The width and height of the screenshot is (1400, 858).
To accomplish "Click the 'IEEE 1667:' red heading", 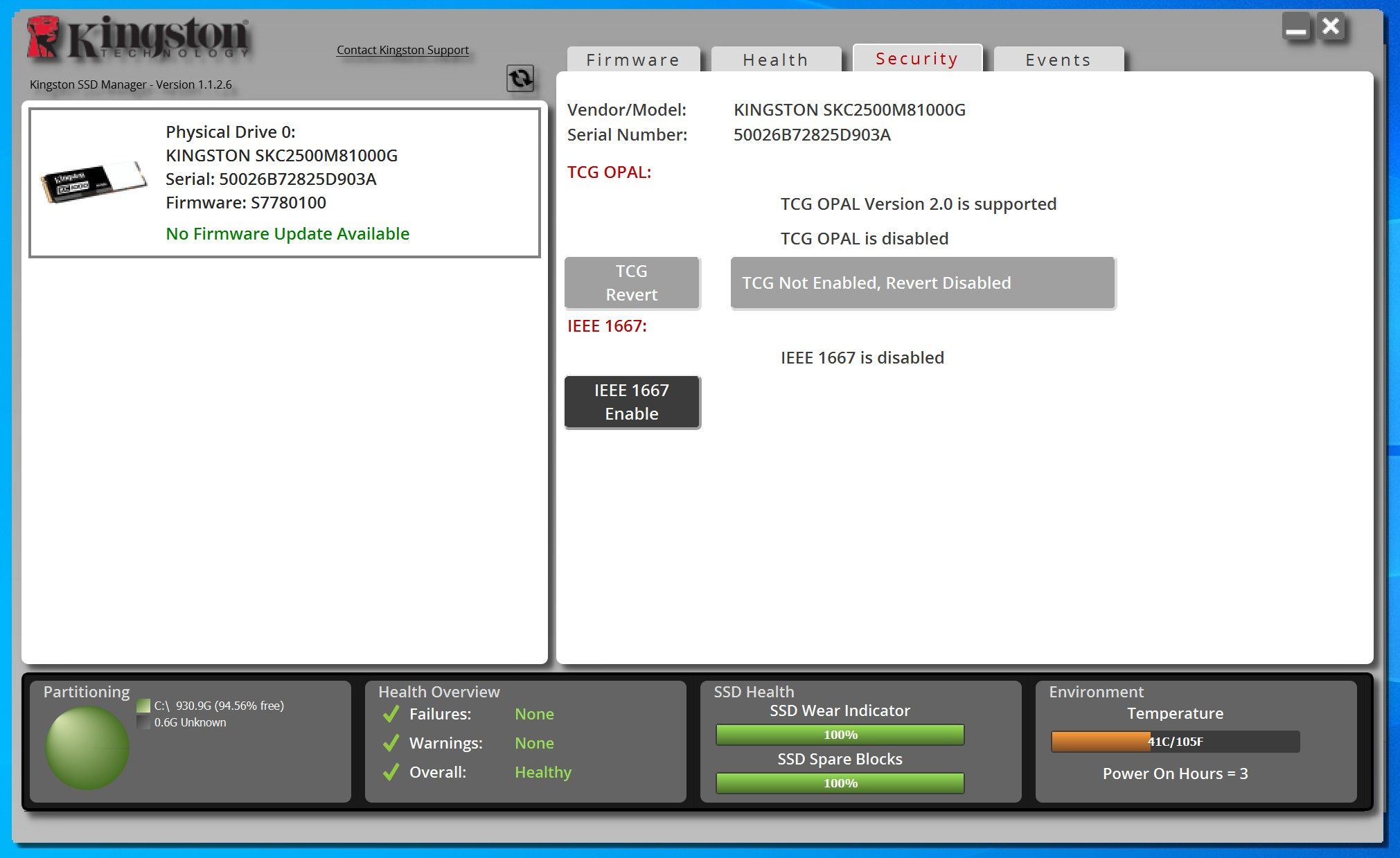I will point(607,326).
